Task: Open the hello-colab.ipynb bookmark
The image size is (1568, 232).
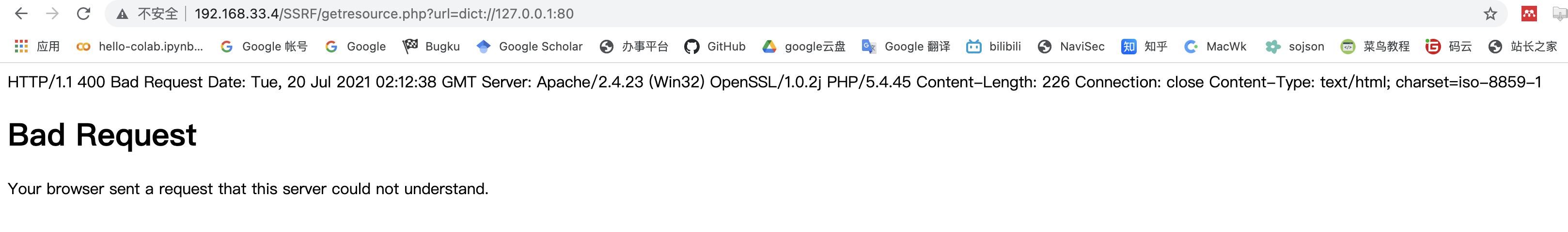Action: [x=140, y=46]
